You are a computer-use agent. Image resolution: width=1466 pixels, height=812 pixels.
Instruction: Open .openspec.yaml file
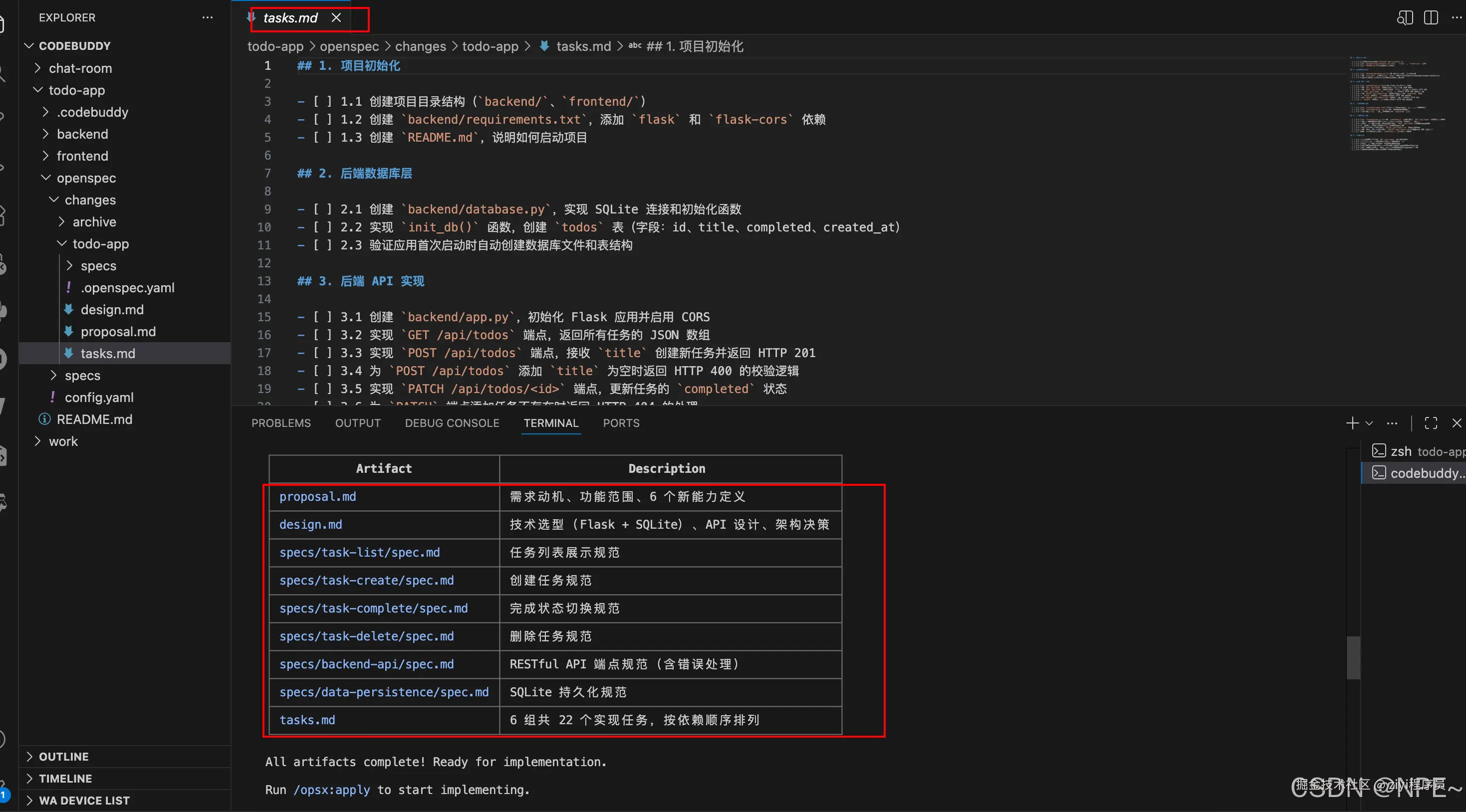(x=127, y=287)
